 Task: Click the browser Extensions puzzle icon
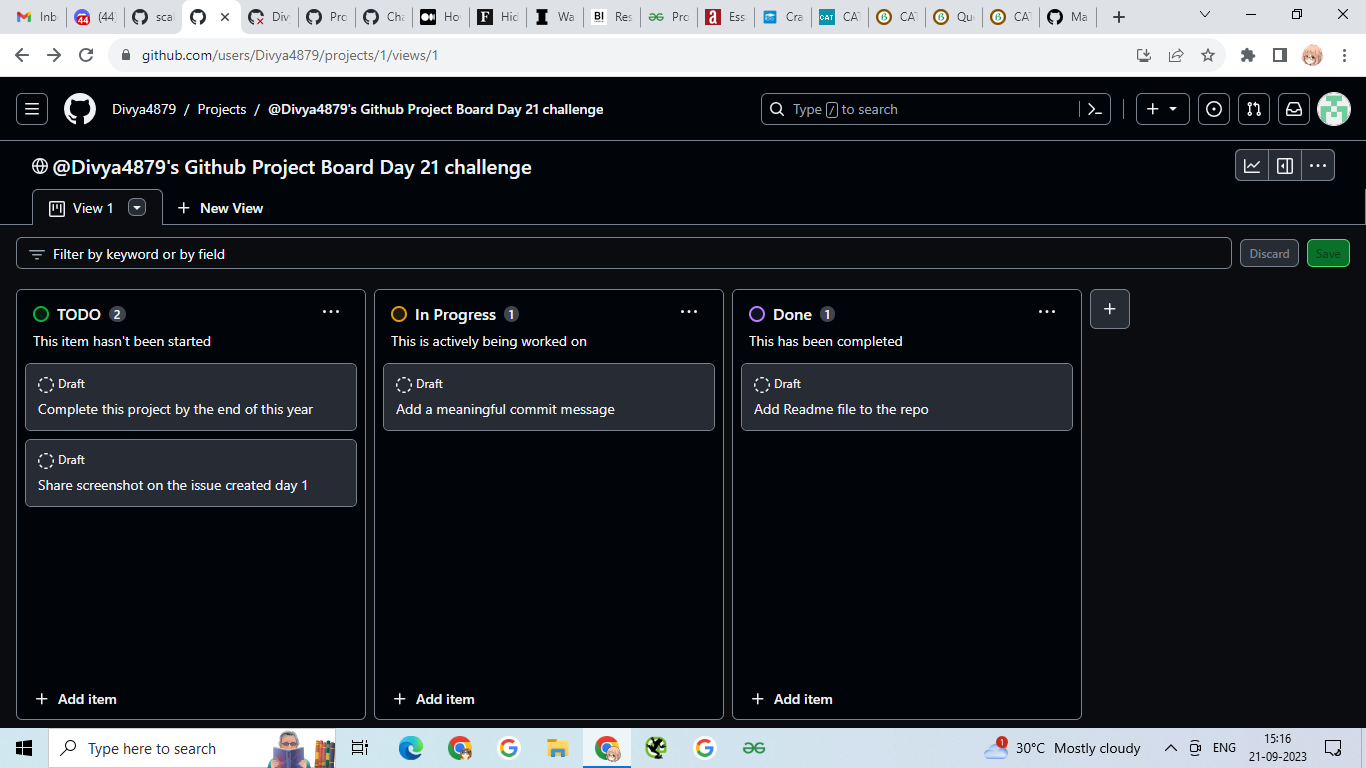pyautogui.click(x=1247, y=56)
